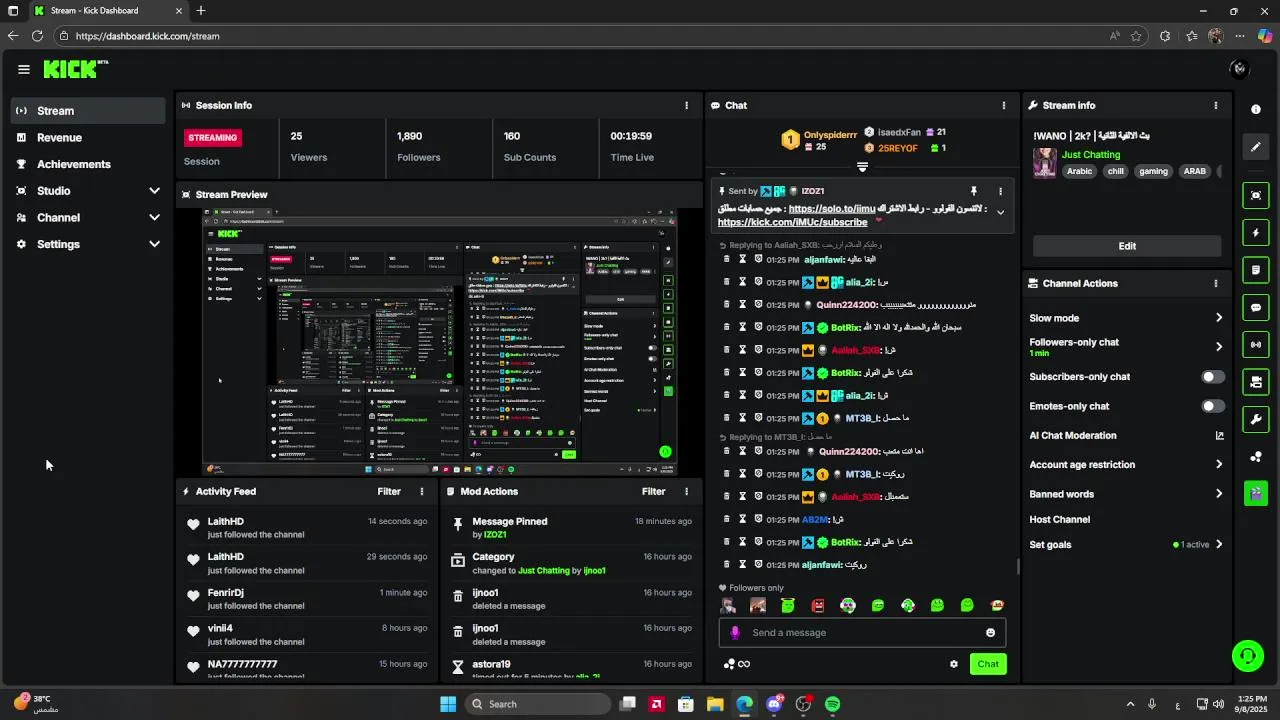
Task: Click the Stream Preview thumbnail
Action: coord(439,341)
